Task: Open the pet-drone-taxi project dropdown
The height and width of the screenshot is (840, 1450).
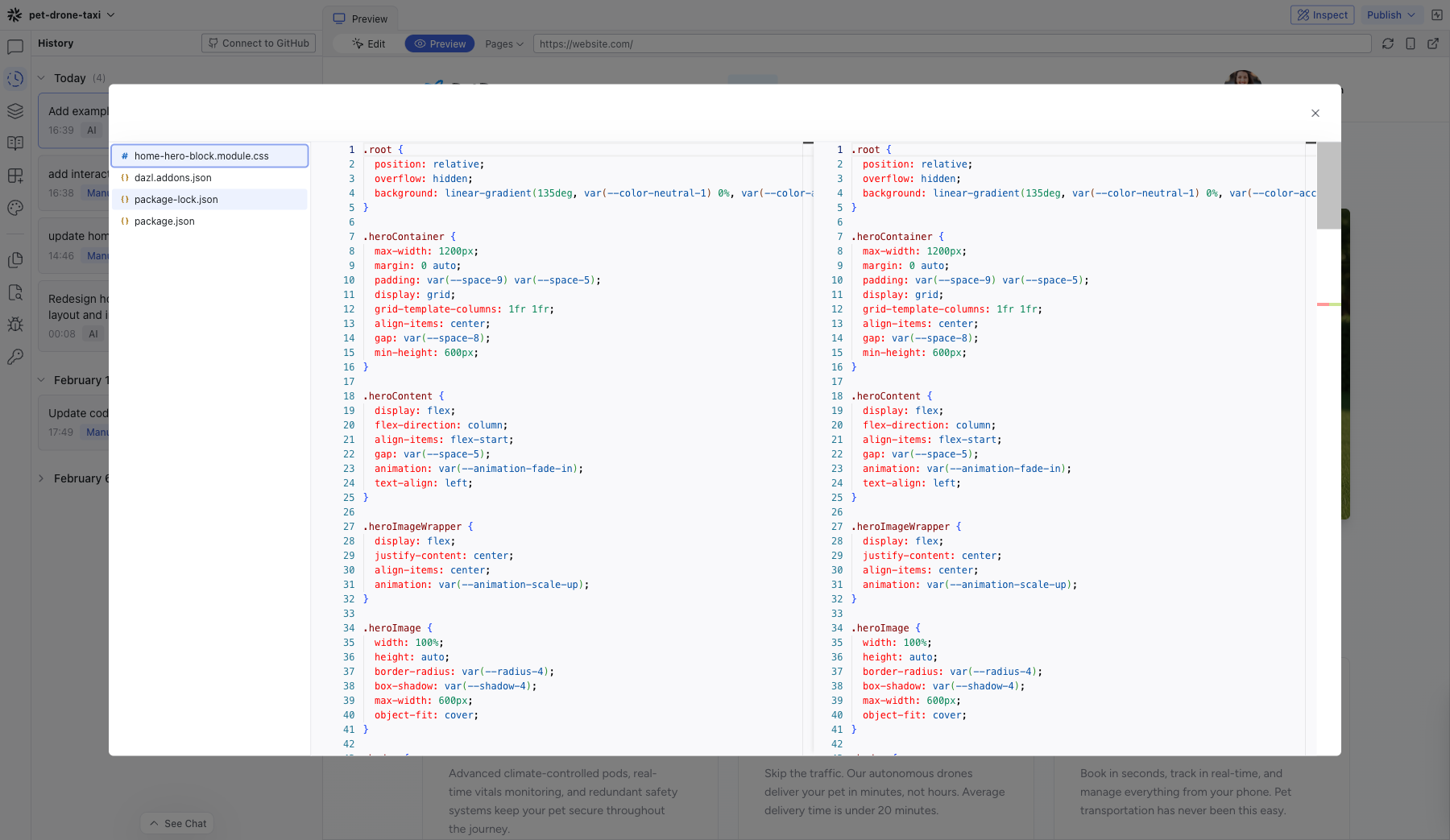Action: pyautogui.click(x=72, y=14)
